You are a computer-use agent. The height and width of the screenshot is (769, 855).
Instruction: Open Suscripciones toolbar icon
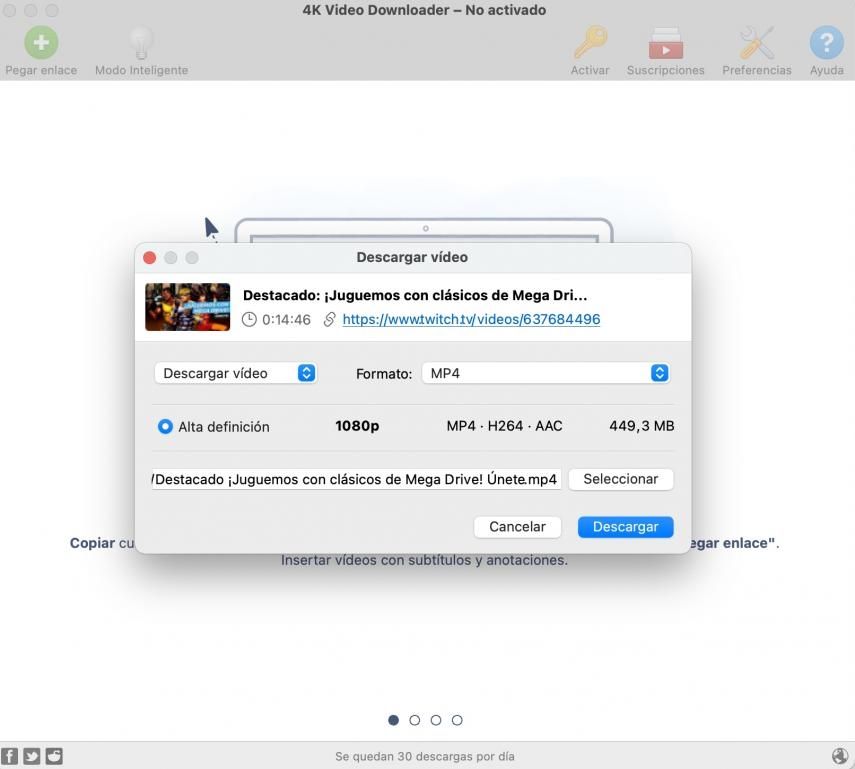pos(665,43)
